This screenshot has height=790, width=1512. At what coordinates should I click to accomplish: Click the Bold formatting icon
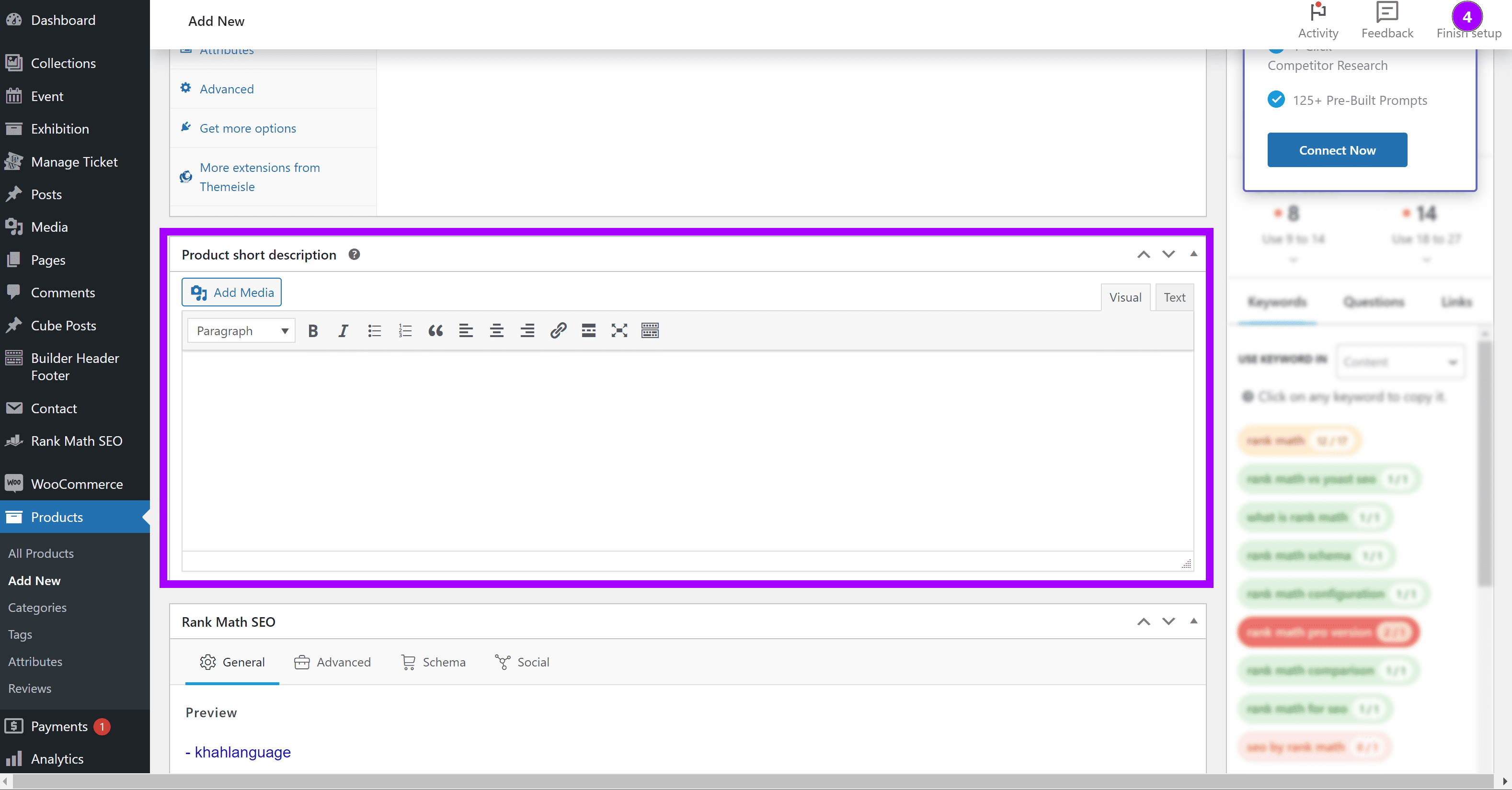(313, 330)
